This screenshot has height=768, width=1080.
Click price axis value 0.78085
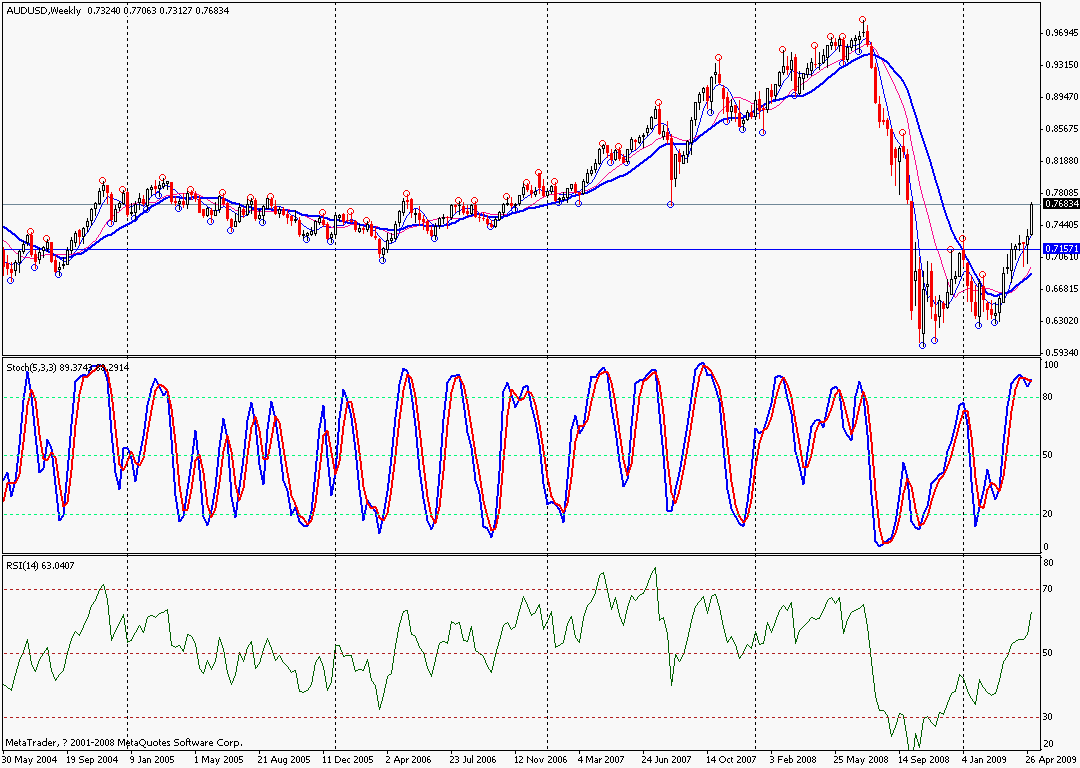coord(1061,193)
